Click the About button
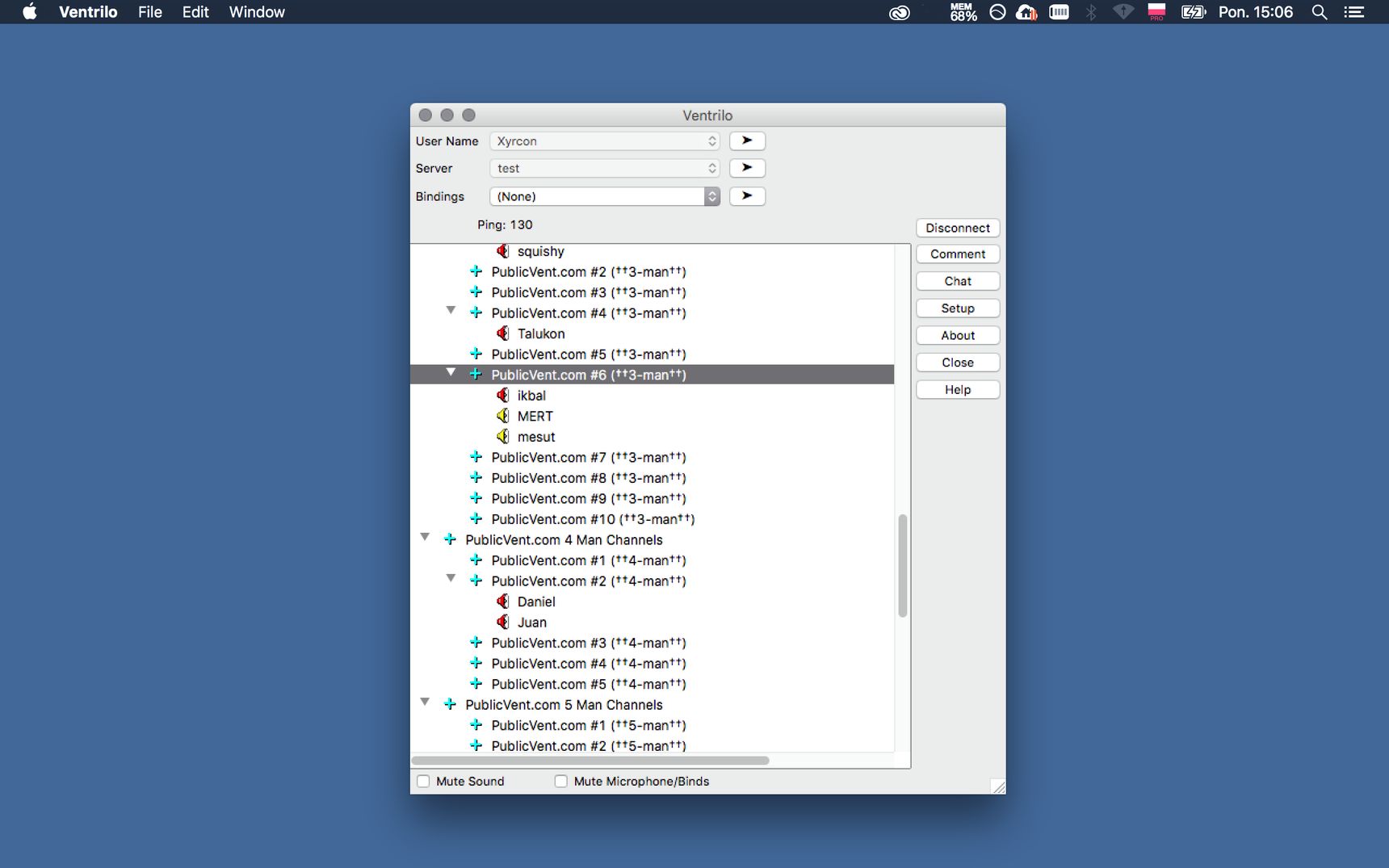This screenshot has width=1389, height=868. (958, 335)
